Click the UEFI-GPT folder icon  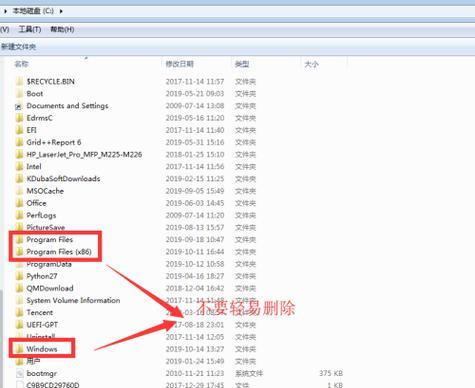point(20,325)
